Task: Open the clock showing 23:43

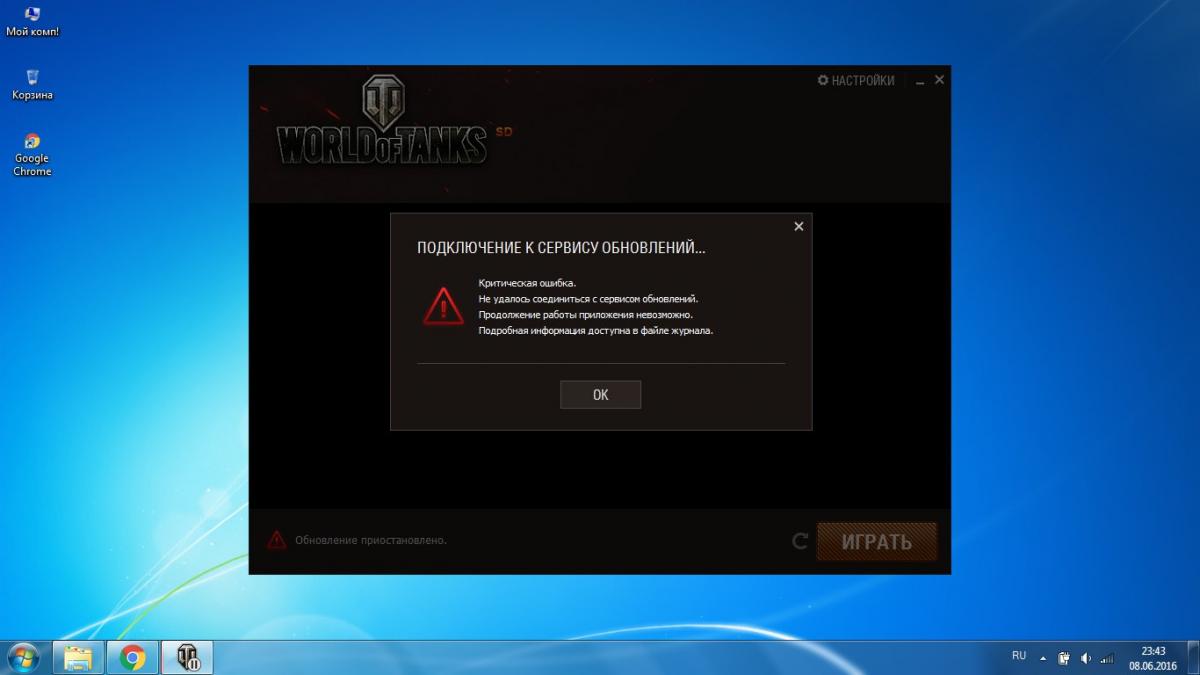Action: coord(1153,657)
